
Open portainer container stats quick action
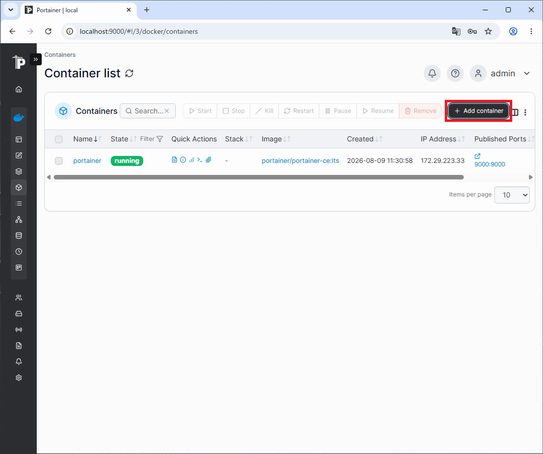[x=192, y=160]
